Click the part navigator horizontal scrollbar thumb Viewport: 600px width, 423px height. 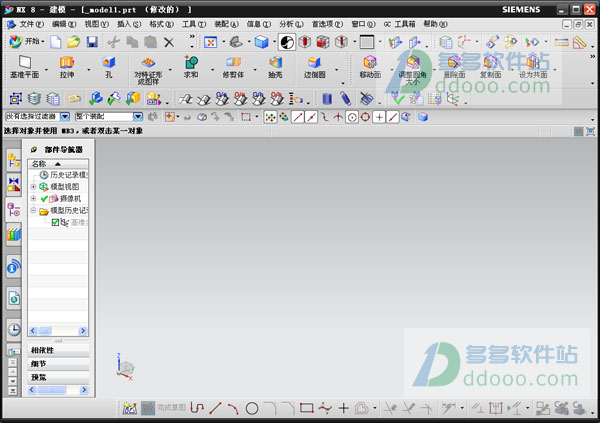click(45, 331)
